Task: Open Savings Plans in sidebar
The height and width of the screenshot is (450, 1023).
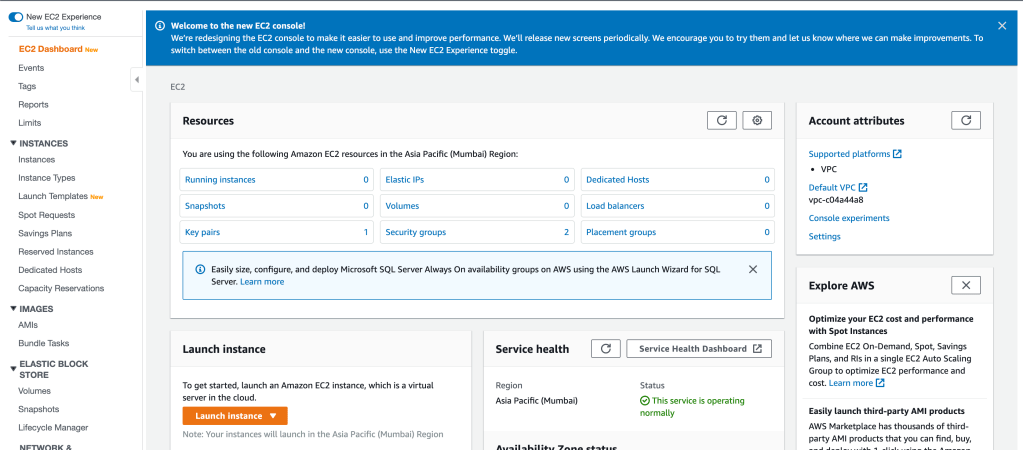Action: (45, 233)
